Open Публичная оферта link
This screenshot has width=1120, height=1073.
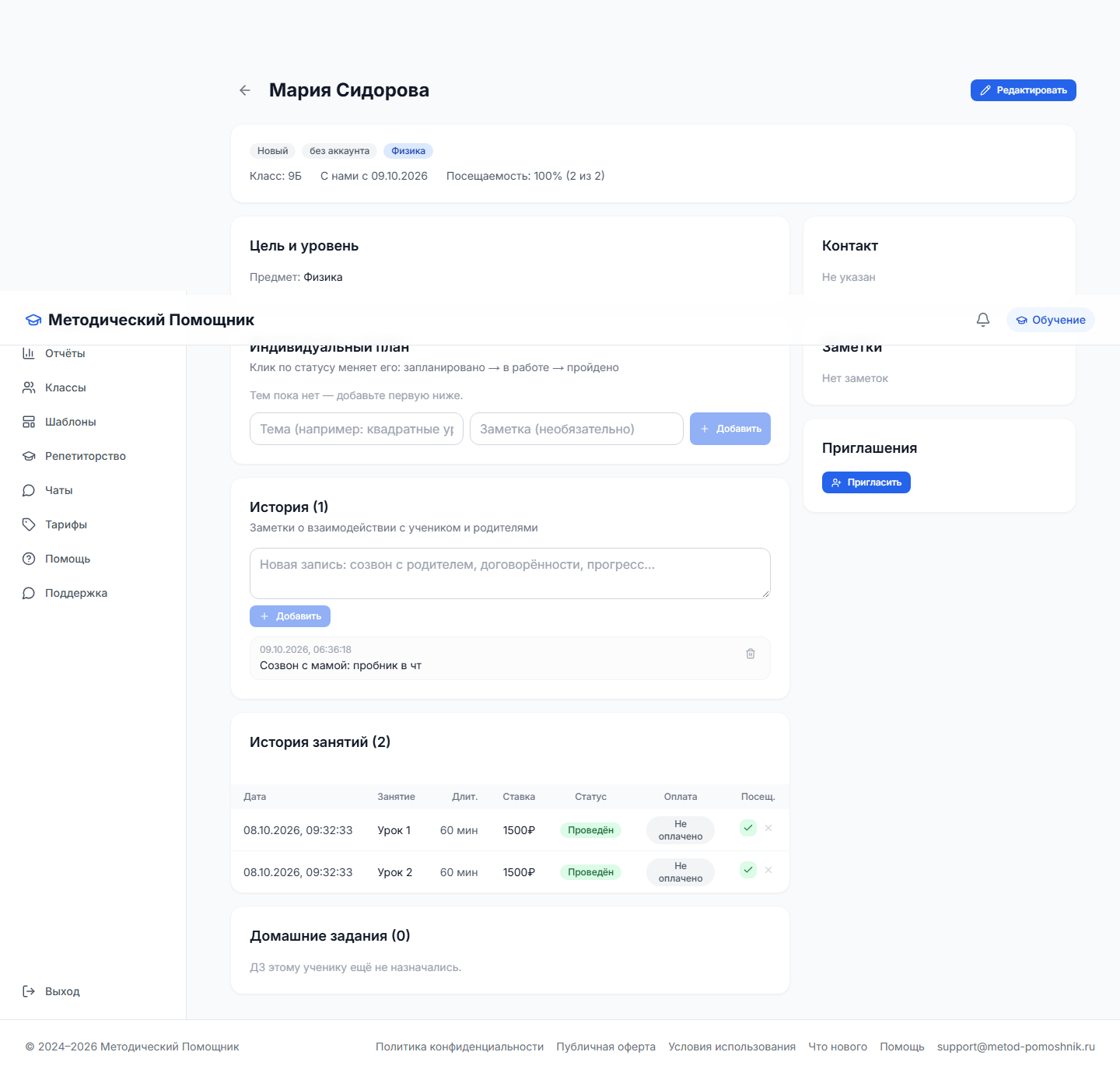[606, 1047]
